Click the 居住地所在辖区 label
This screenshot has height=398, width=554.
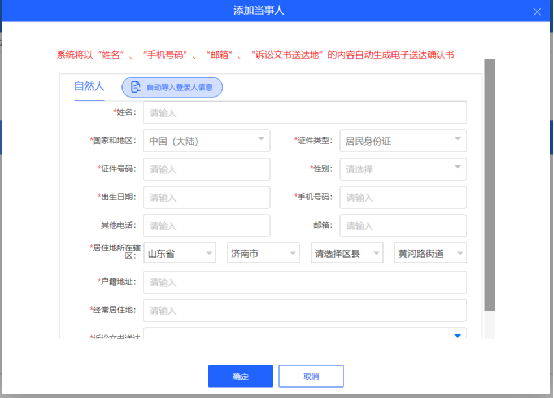(115, 251)
